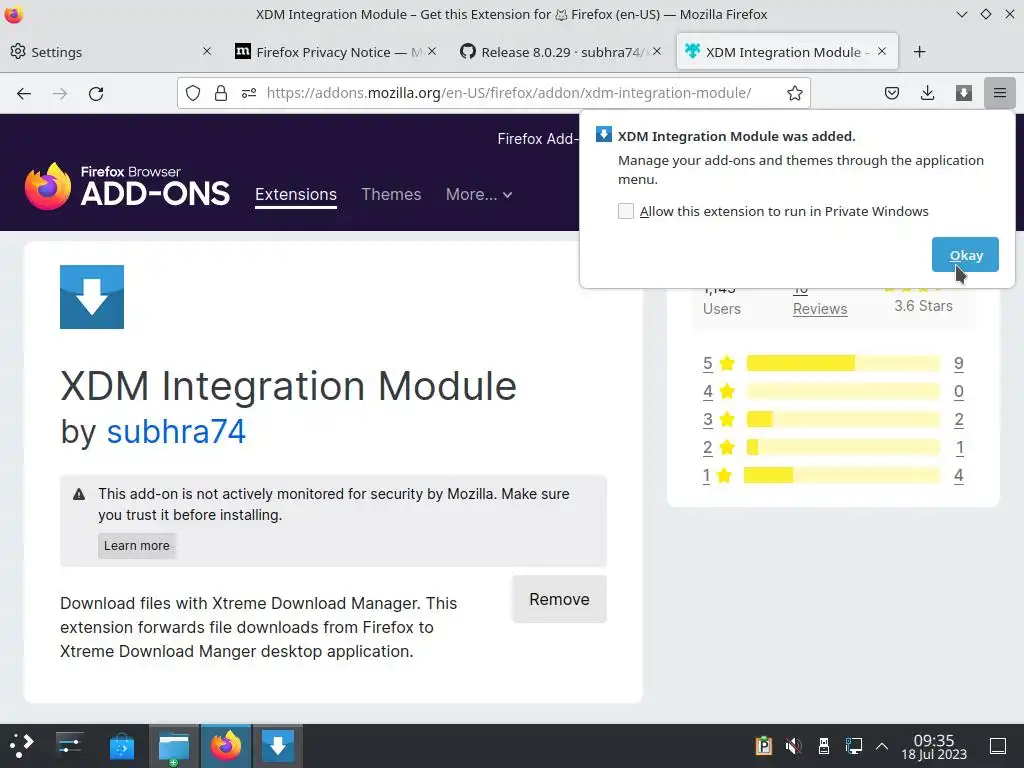Click Learn more about security warning
This screenshot has height=768, width=1024.
[136, 545]
